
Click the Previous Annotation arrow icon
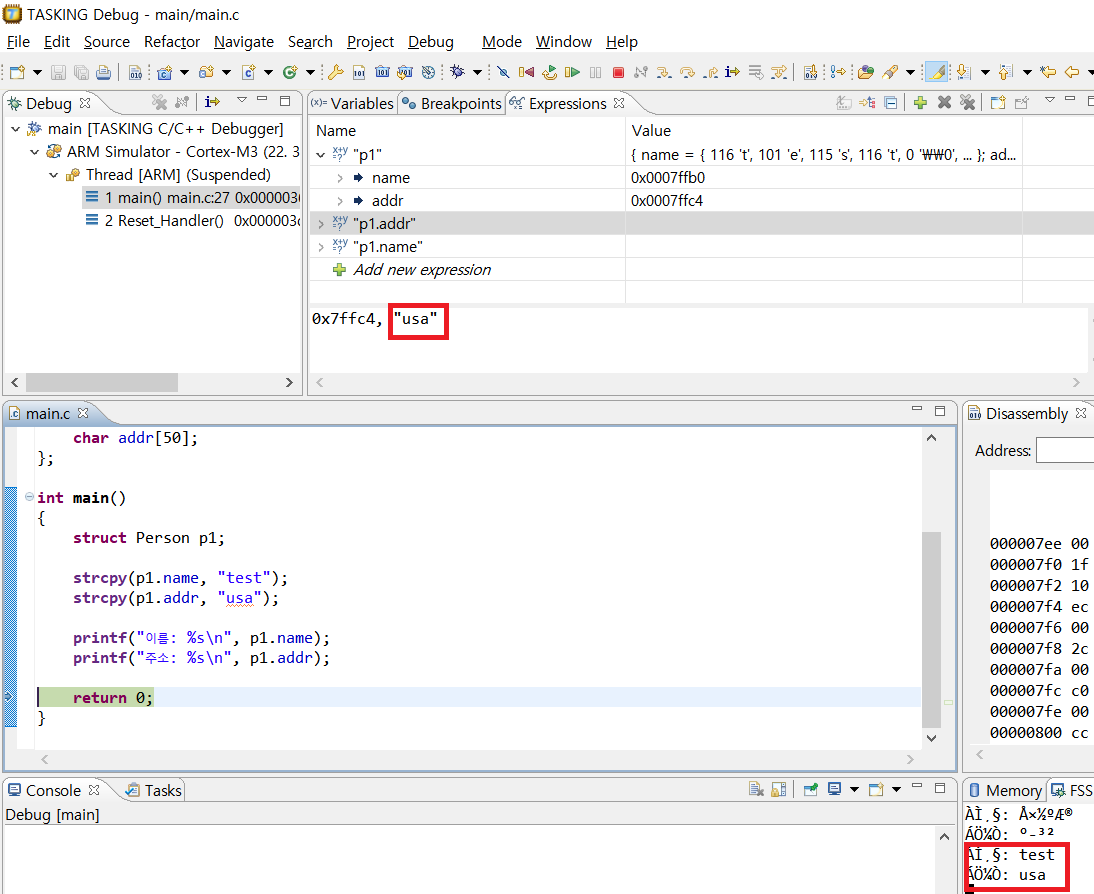pos(1005,72)
